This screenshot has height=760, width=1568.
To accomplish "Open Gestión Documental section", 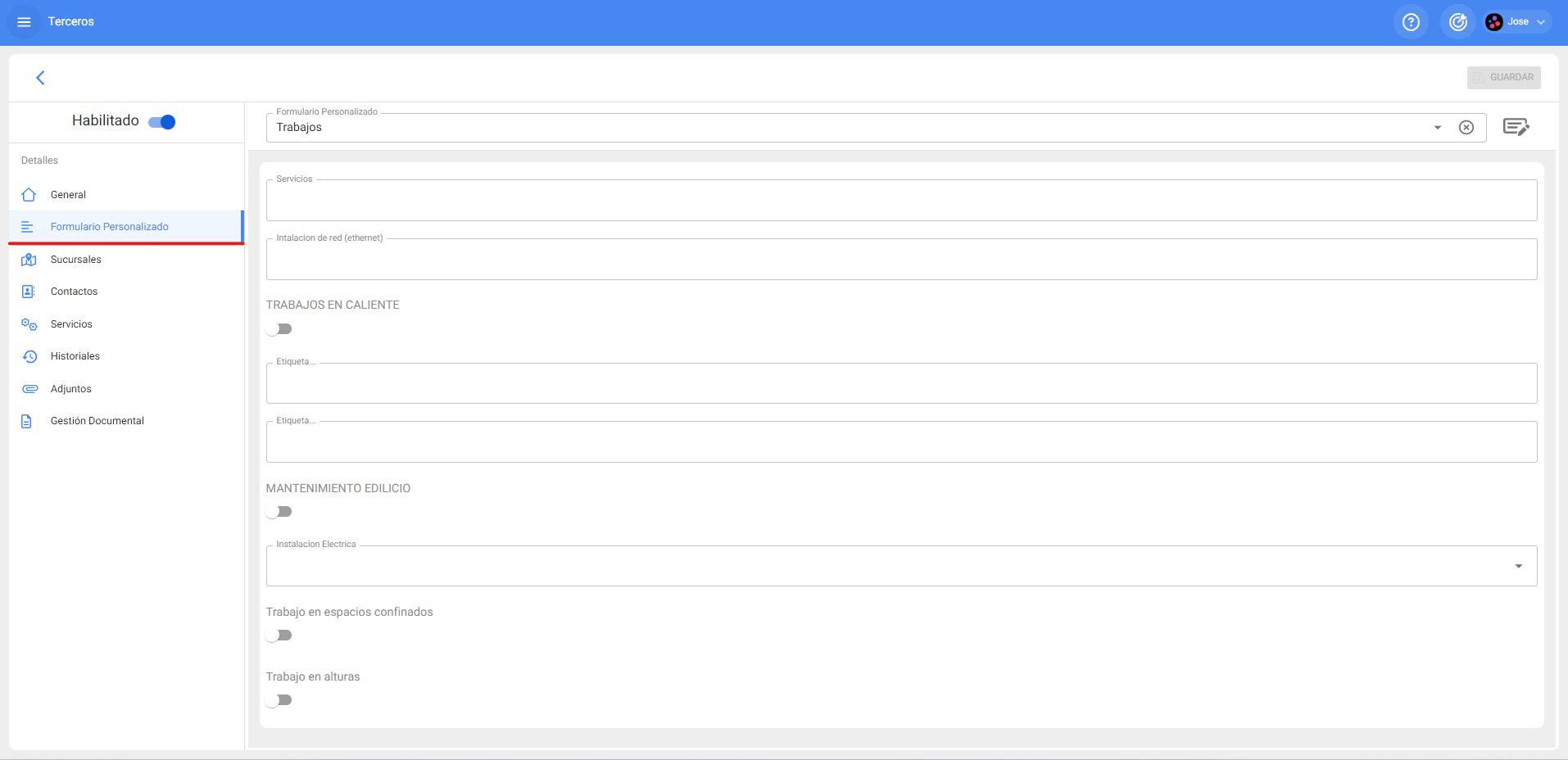I will pos(97,421).
